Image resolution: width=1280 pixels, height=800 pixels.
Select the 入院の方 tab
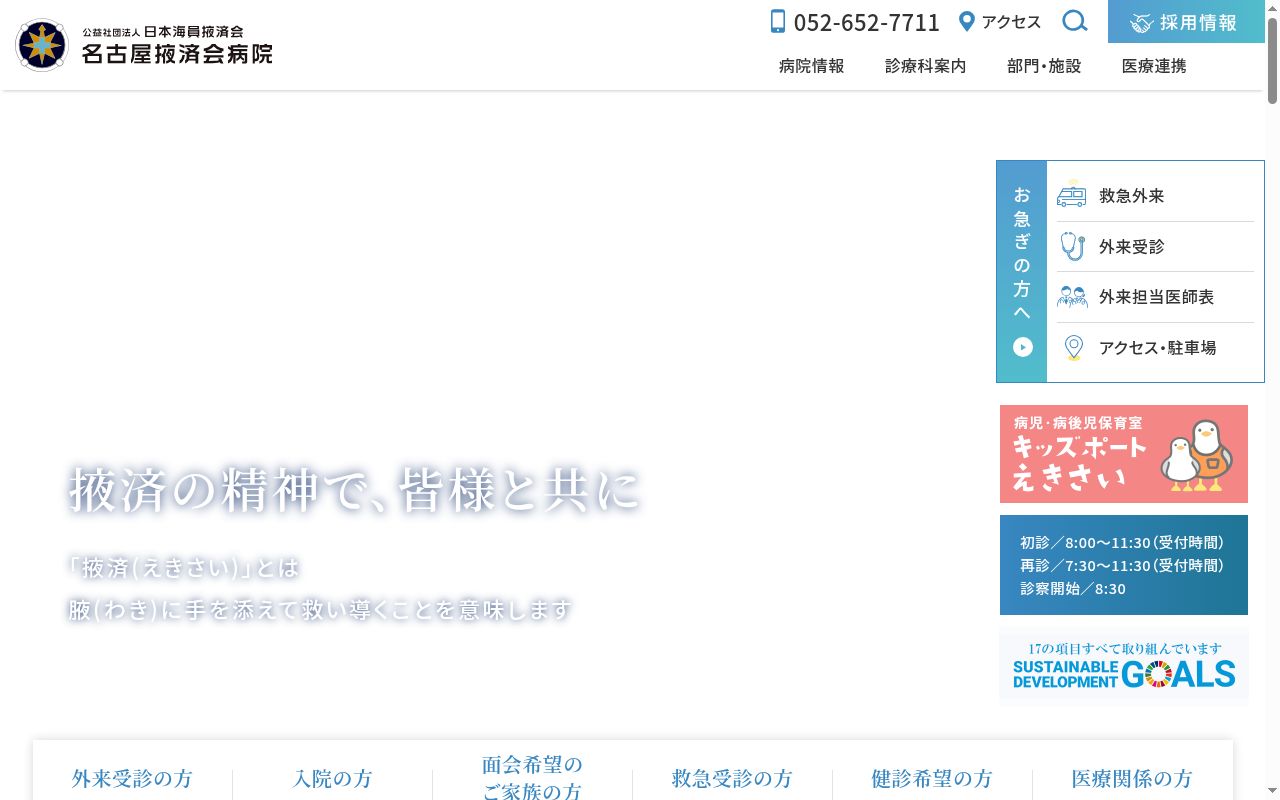[332, 778]
